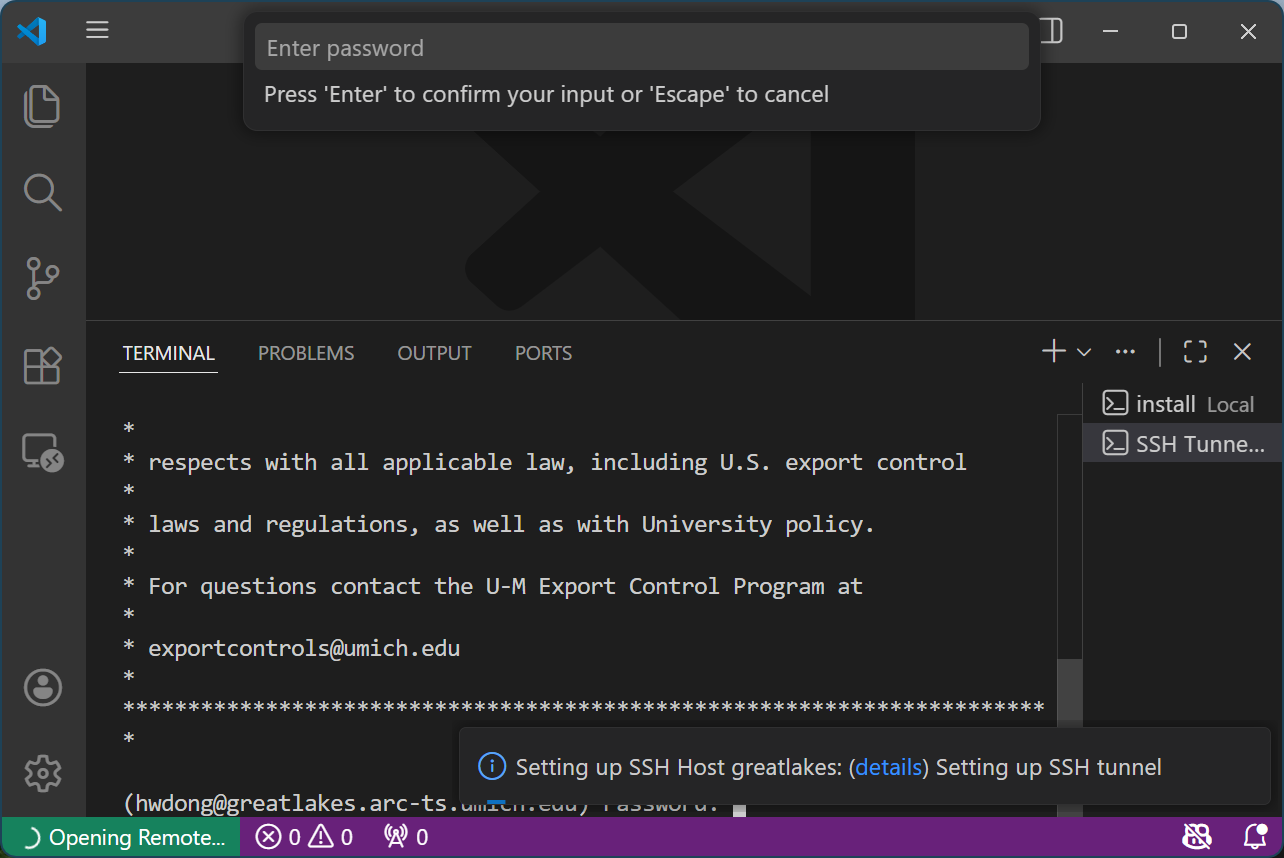Screen dimensions: 1284x858
Task: Open the Remote Explorer view
Action: [42, 453]
